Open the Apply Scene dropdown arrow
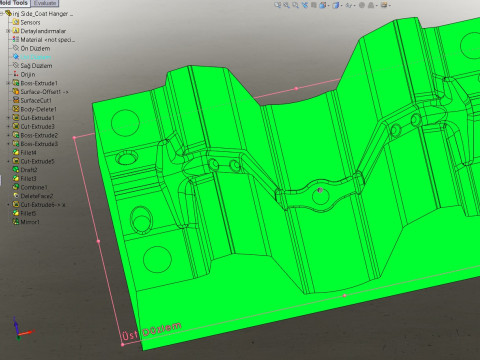Image resolution: width=480 pixels, height=360 pixels. 376,5
